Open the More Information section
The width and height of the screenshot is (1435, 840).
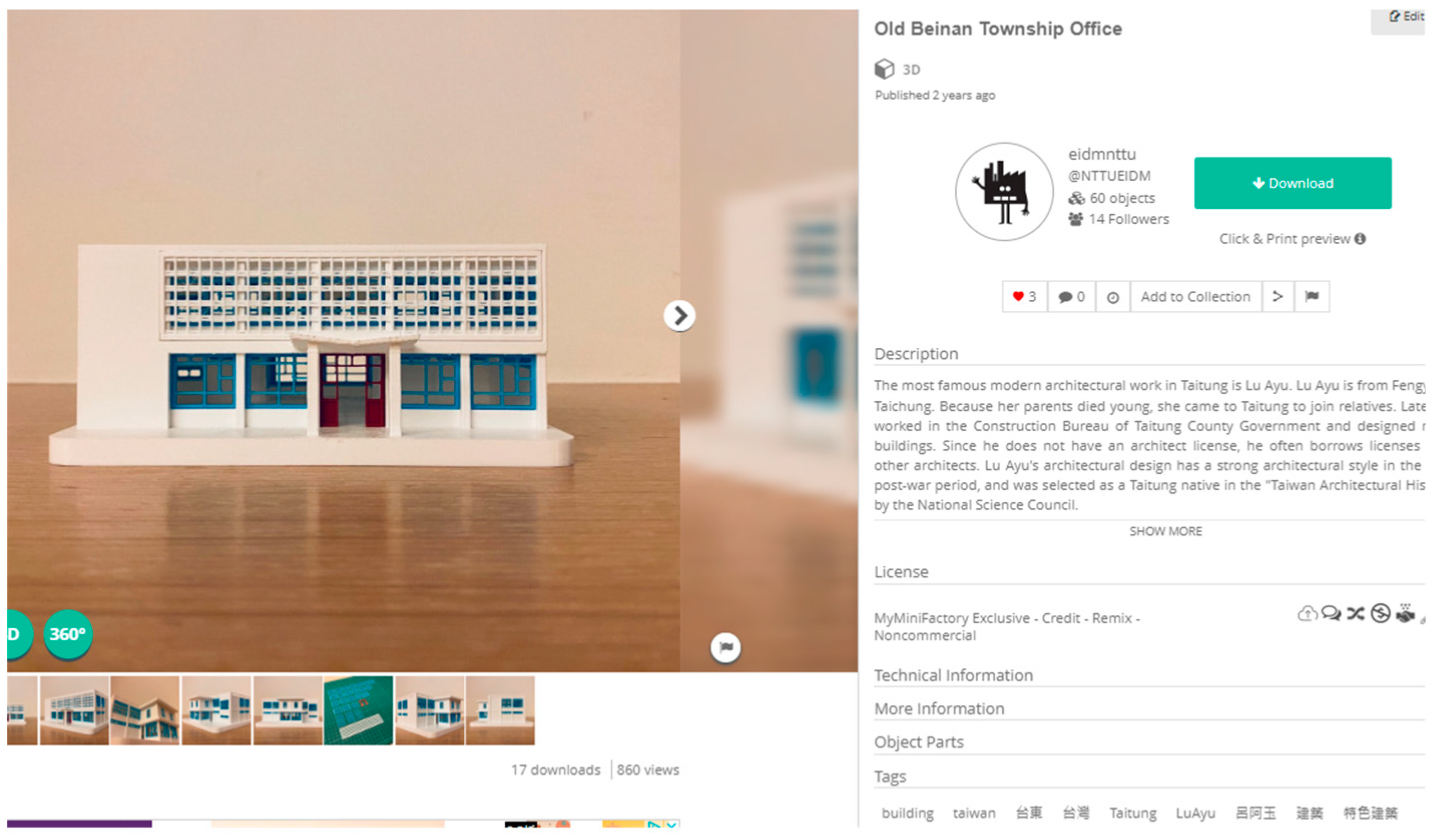click(x=940, y=709)
